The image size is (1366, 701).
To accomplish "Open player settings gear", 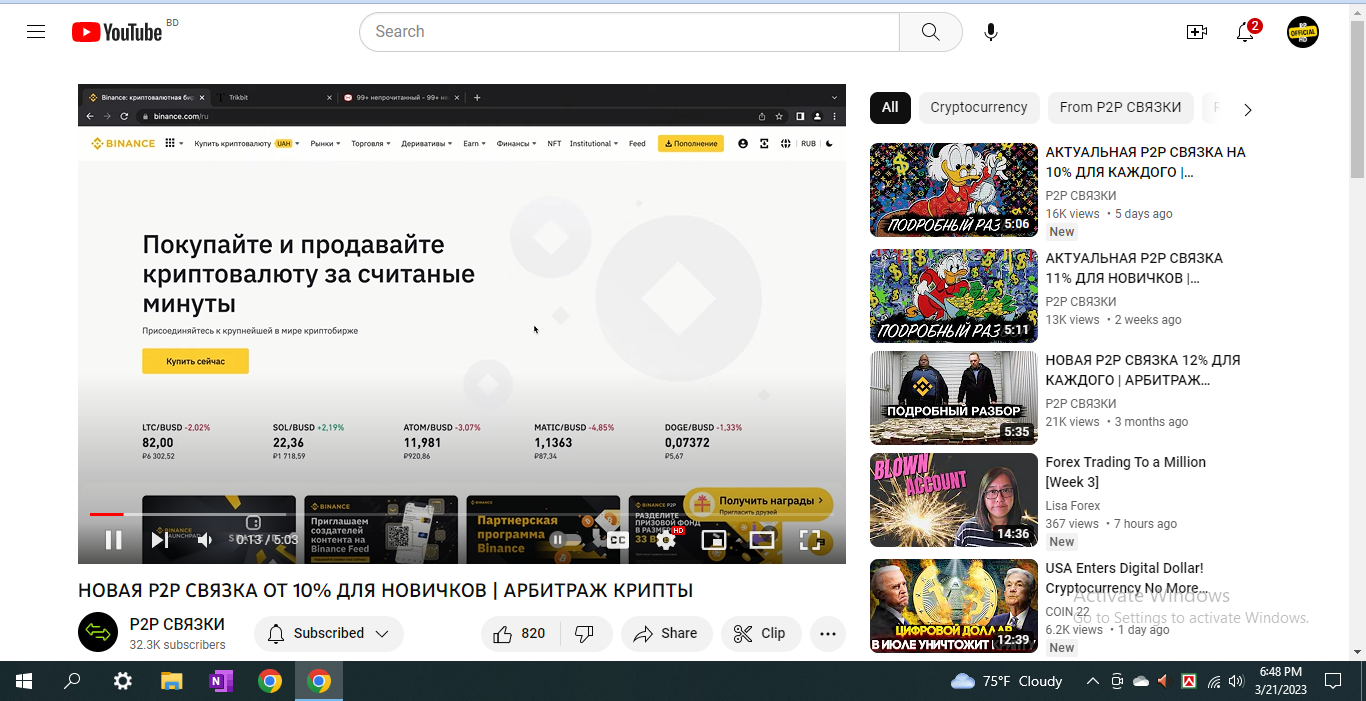I will 666,540.
